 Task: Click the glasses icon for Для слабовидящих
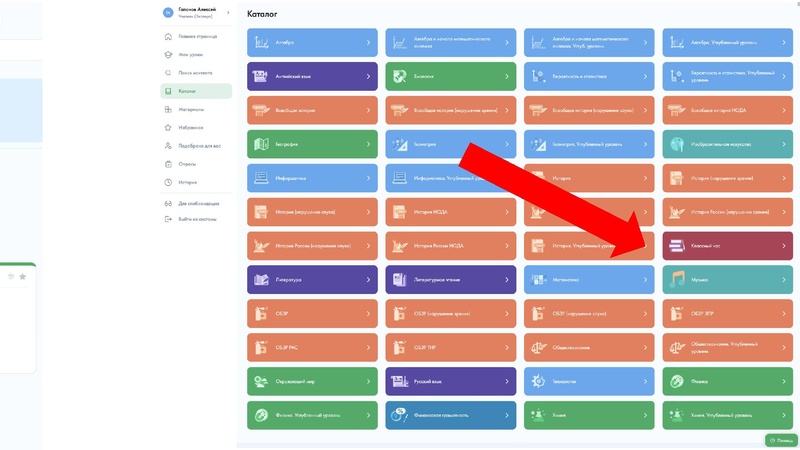(167, 203)
